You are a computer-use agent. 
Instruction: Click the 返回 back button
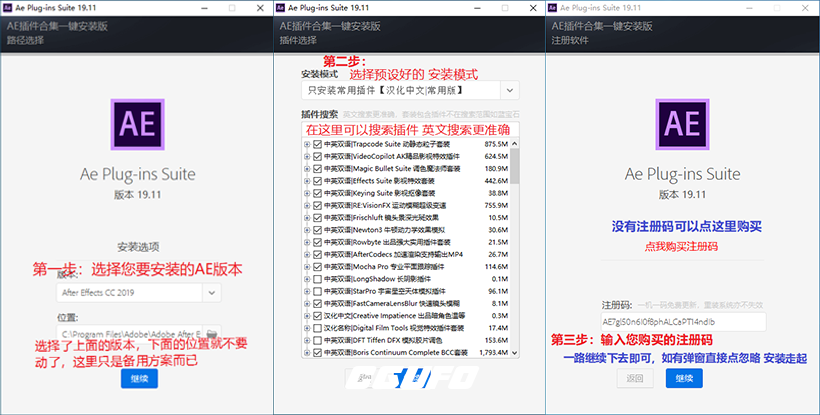pos(635,378)
